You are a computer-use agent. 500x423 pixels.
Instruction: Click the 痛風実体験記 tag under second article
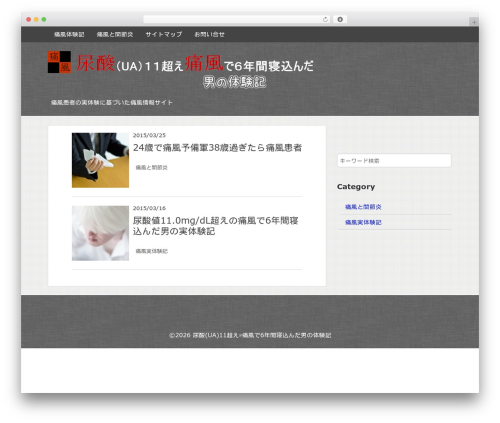click(151, 251)
